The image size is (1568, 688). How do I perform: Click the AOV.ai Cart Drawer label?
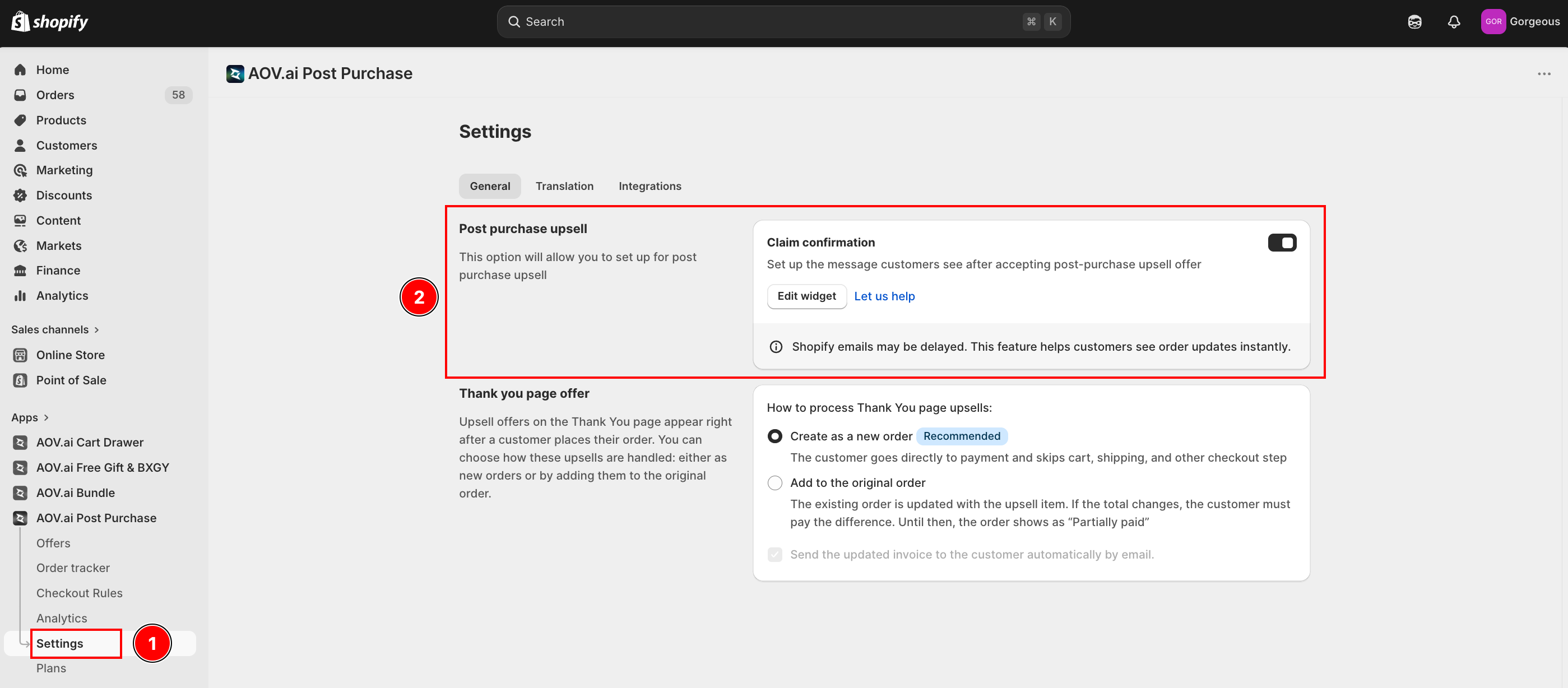(90, 442)
